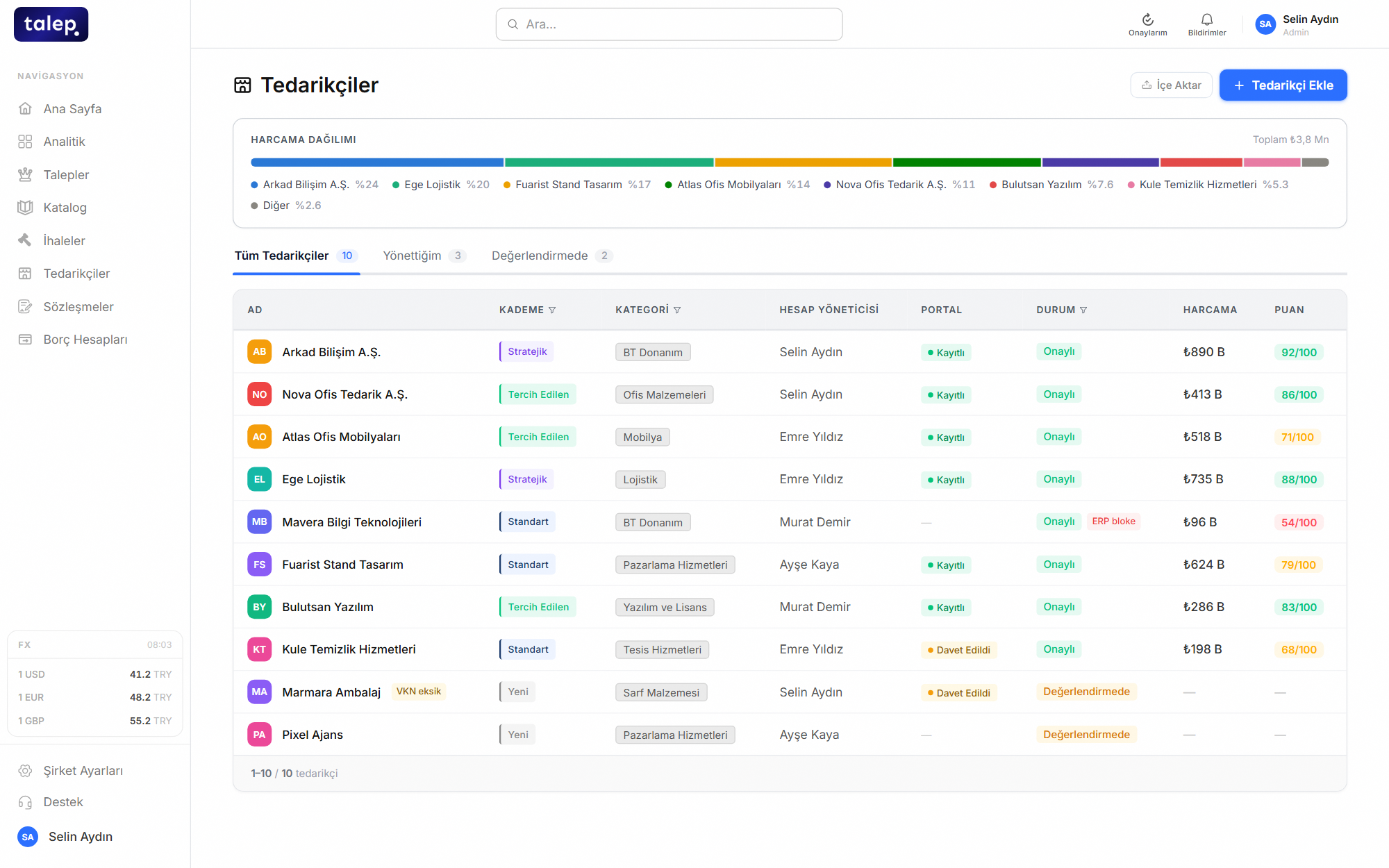Open Şirket Ayarları gear icon
The image size is (1389, 868).
tap(25, 771)
